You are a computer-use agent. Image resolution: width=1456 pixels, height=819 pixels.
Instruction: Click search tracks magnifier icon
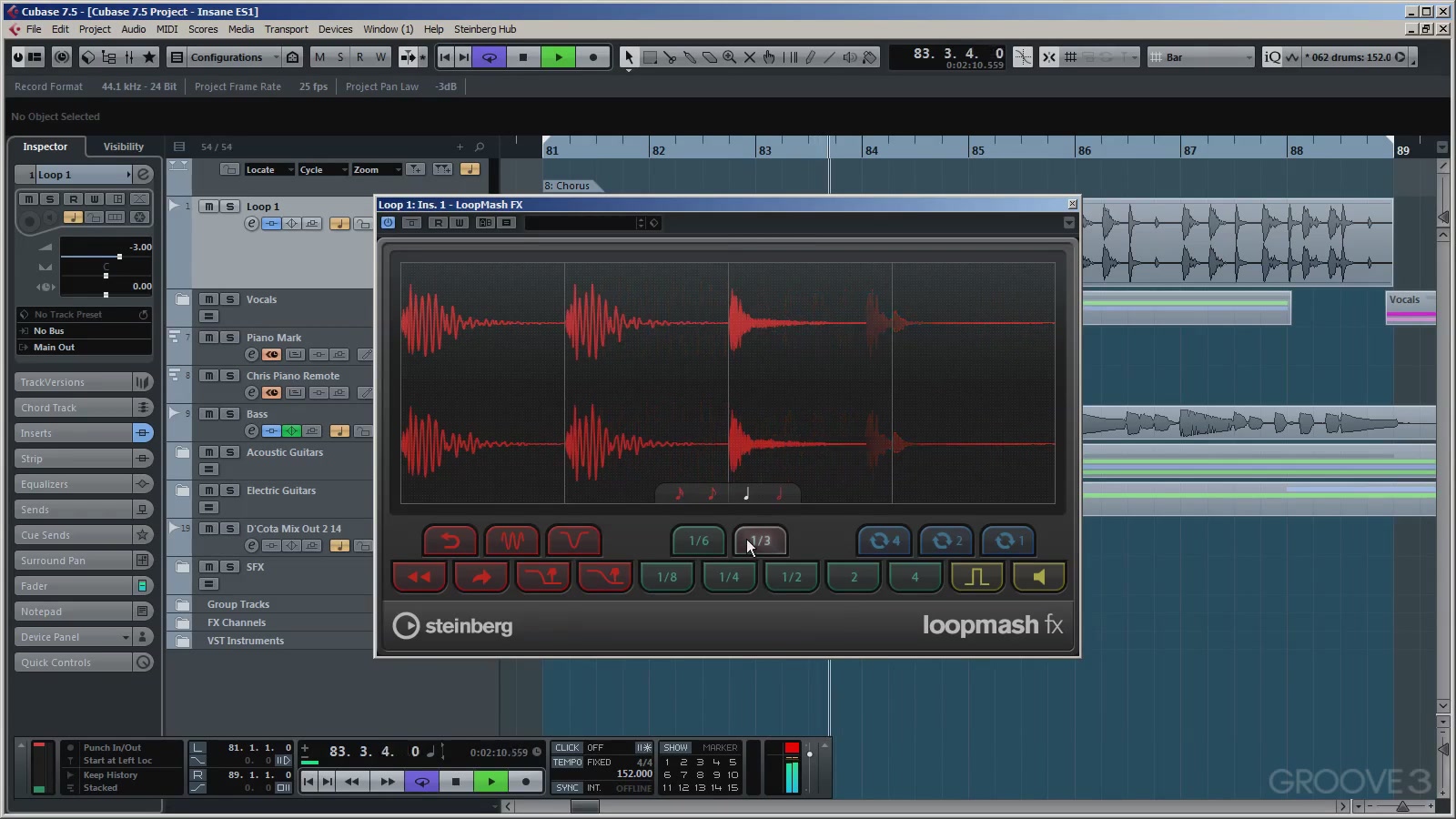(480, 147)
